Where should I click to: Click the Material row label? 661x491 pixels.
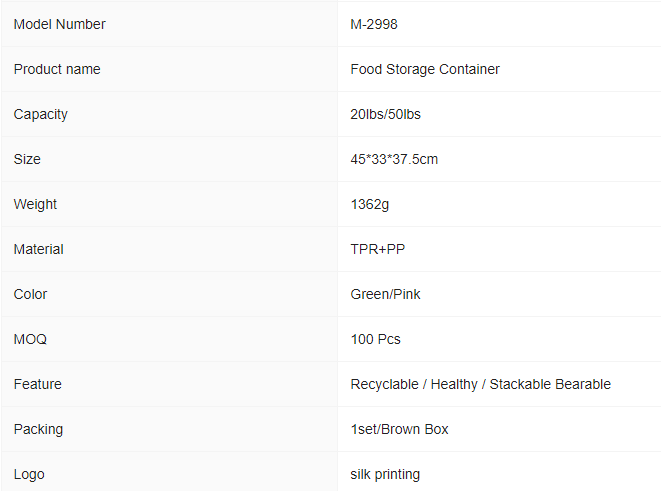click(38, 249)
